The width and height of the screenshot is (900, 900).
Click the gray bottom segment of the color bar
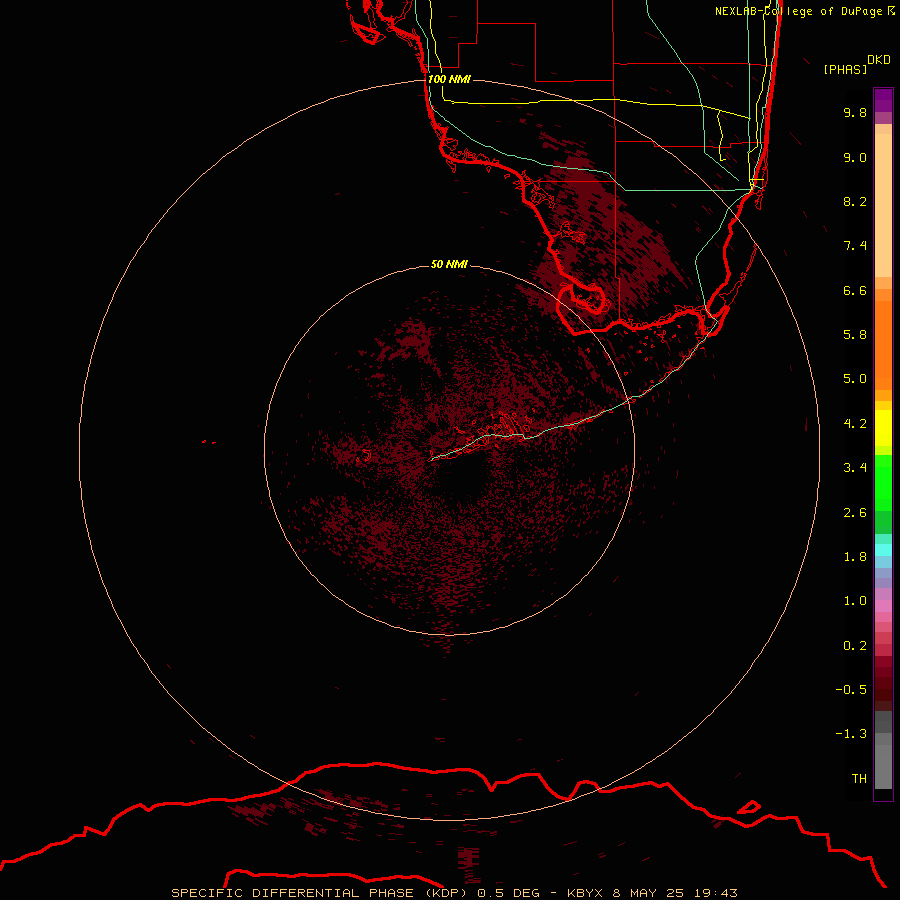883,761
